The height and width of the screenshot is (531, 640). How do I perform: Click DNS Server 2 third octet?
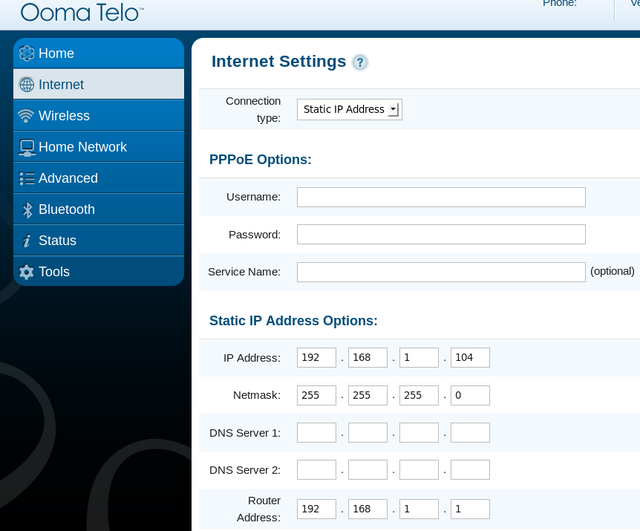point(419,470)
